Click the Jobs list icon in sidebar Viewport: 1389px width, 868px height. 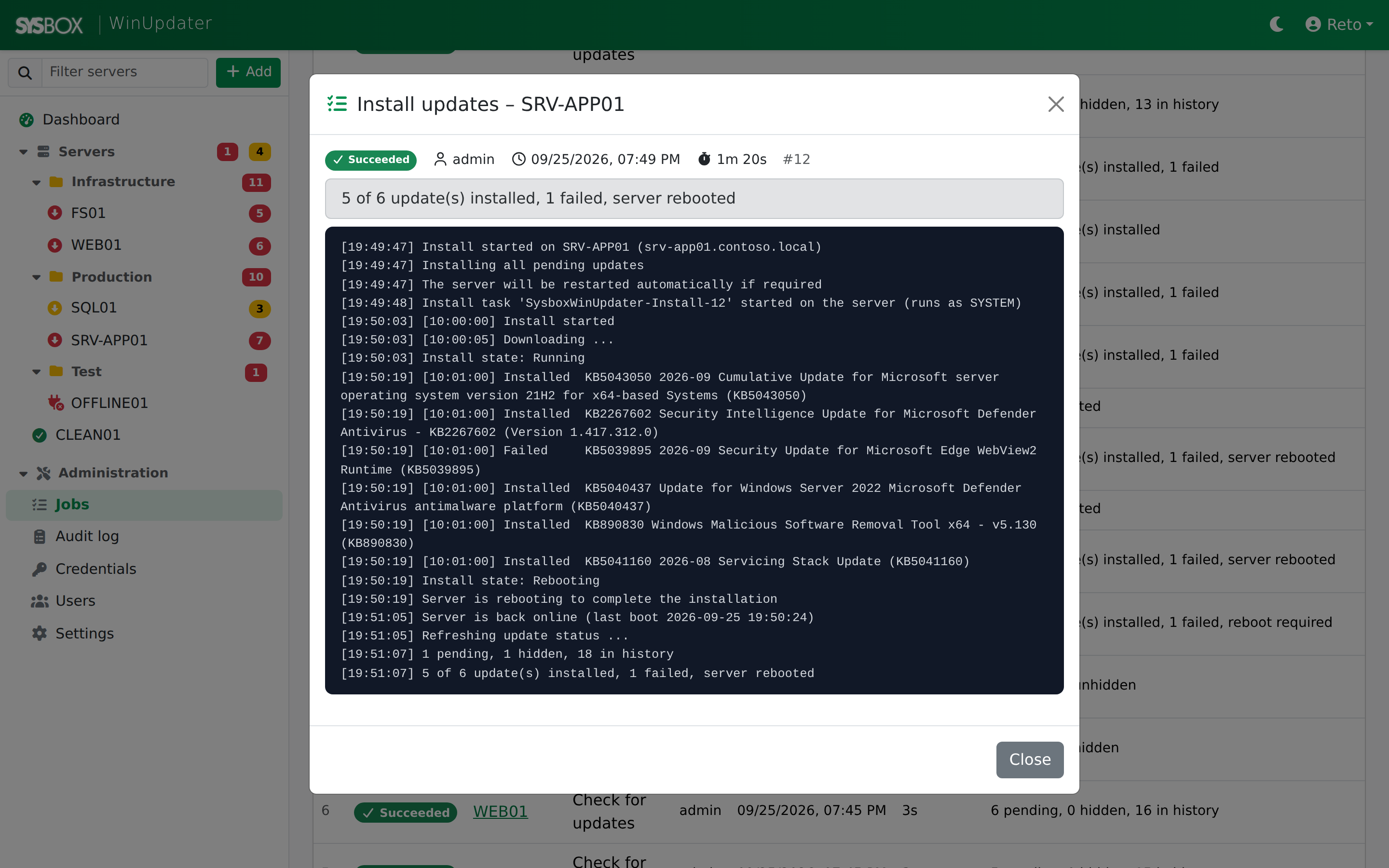pos(40,504)
